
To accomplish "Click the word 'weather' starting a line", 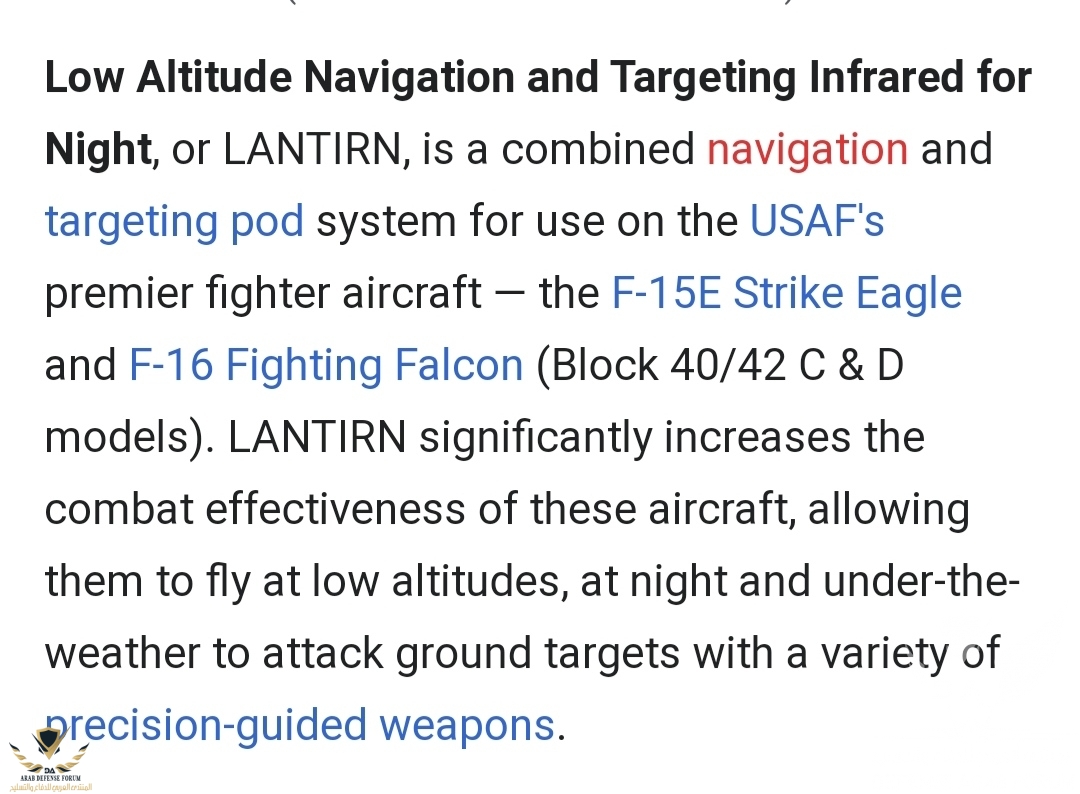I will (x=122, y=654).
